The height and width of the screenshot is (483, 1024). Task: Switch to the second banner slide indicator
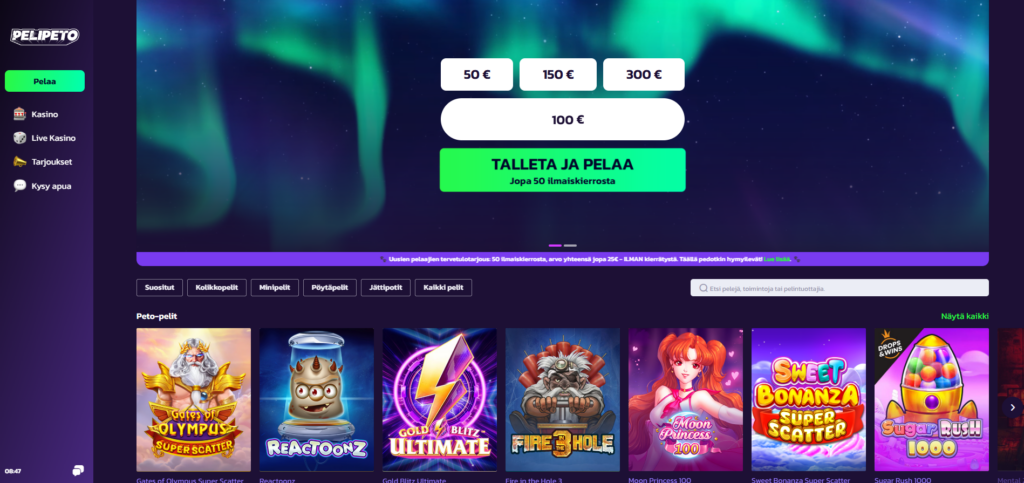570,245
